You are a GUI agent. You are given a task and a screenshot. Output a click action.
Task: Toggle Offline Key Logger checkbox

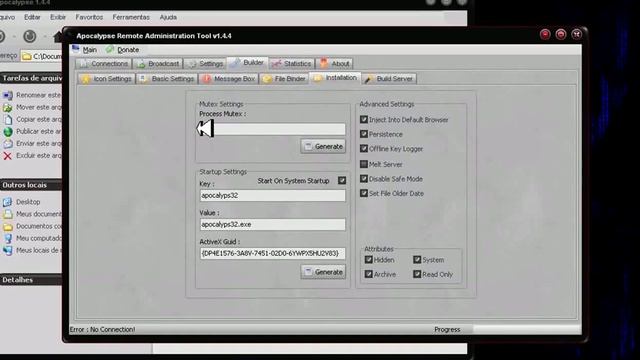pos(364,149)
